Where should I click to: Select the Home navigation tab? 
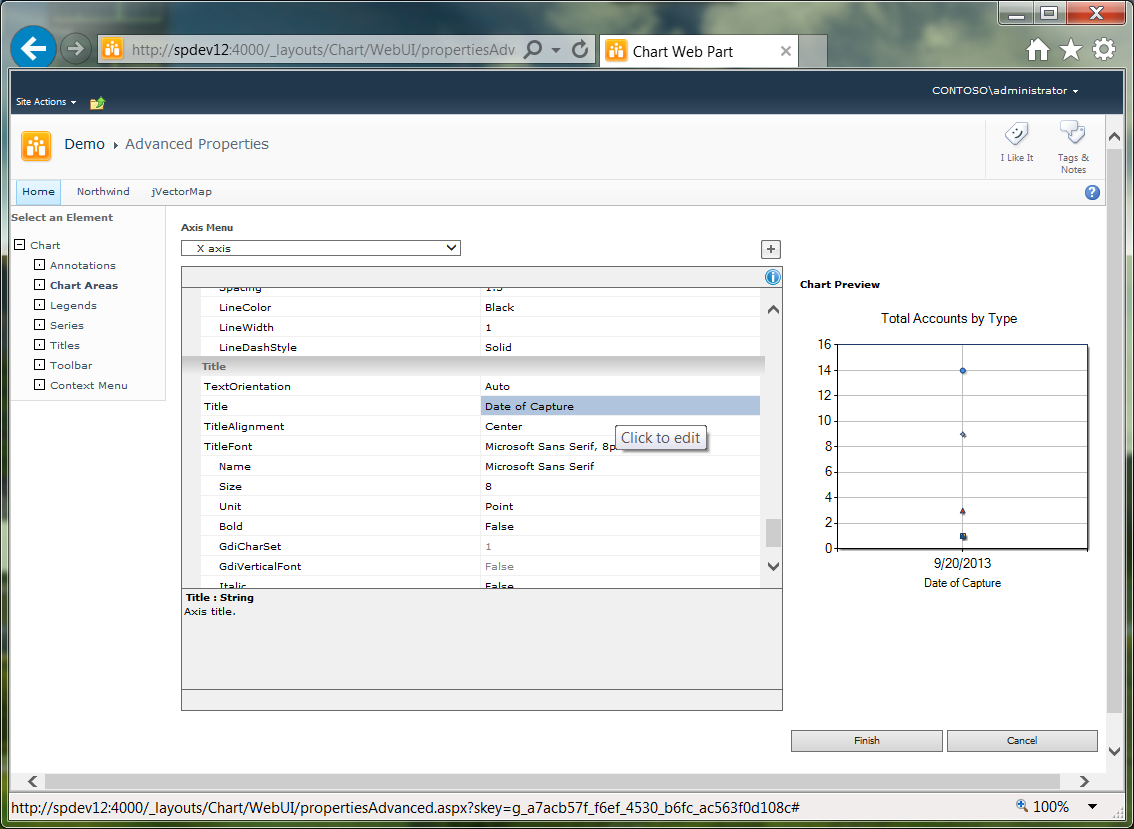[x=38, y=192]
